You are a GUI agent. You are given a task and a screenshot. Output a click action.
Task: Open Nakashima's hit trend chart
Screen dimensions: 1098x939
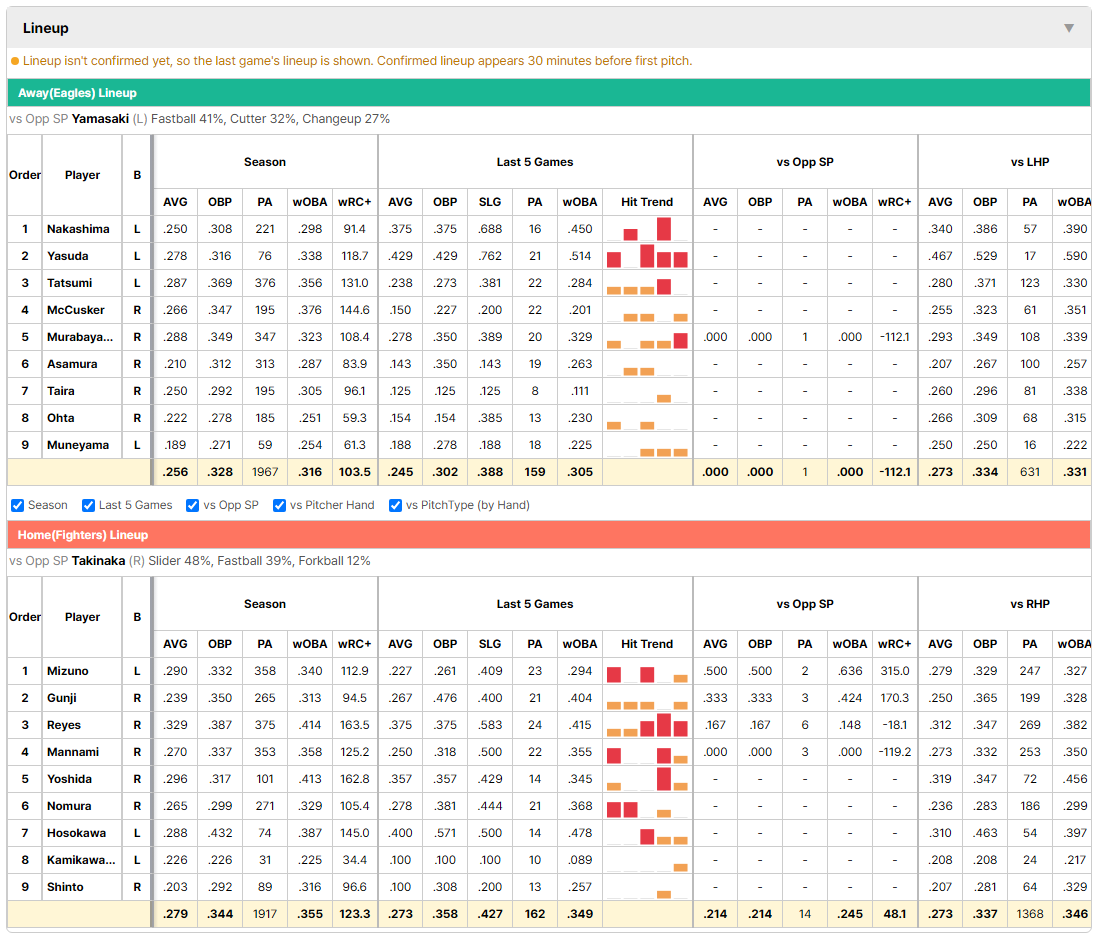click(x=647, y=229)
